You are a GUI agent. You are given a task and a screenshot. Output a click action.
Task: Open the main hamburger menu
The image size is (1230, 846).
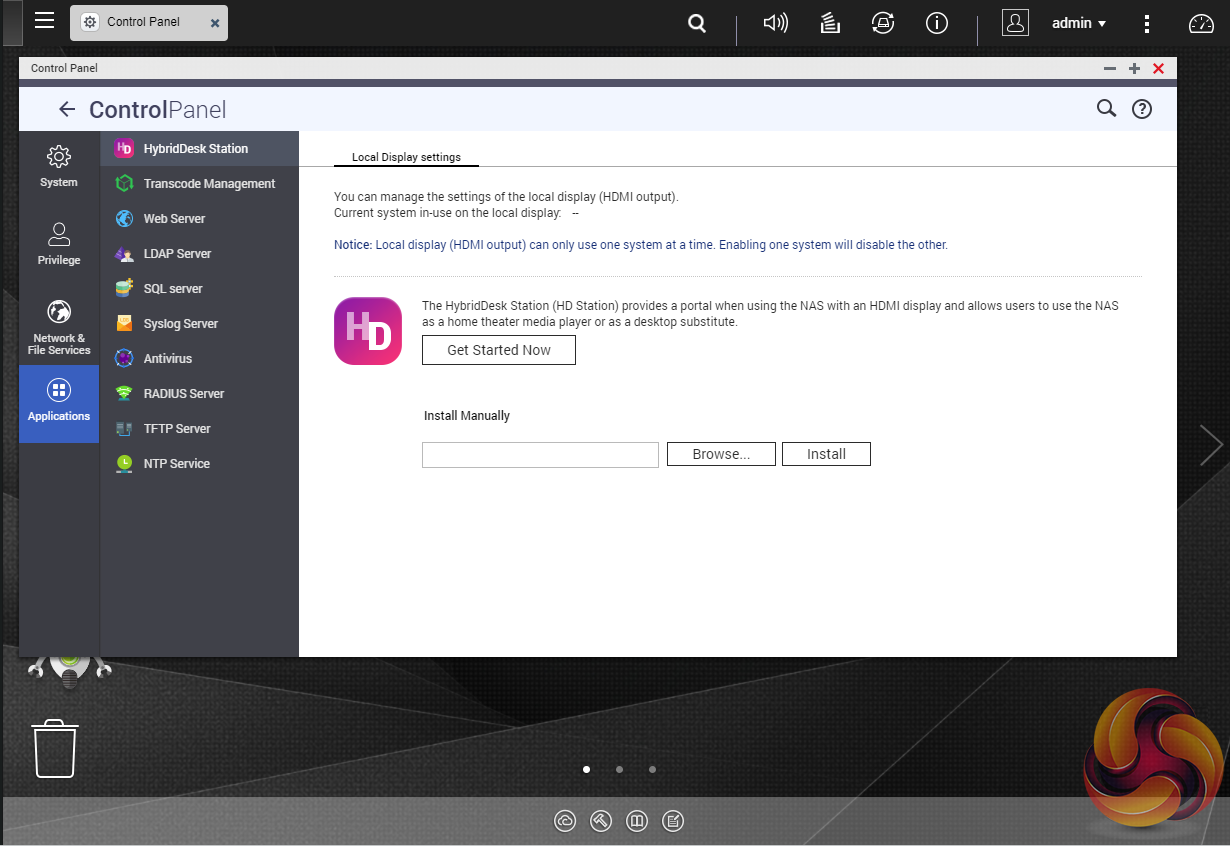point(44,21)
